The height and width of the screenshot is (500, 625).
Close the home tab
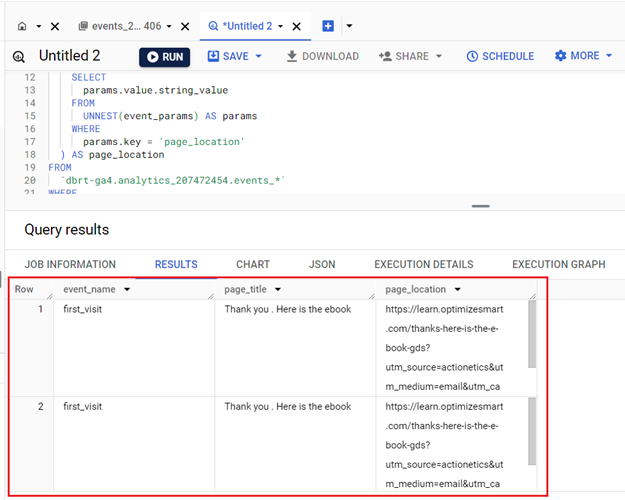(x=55, y=26)
